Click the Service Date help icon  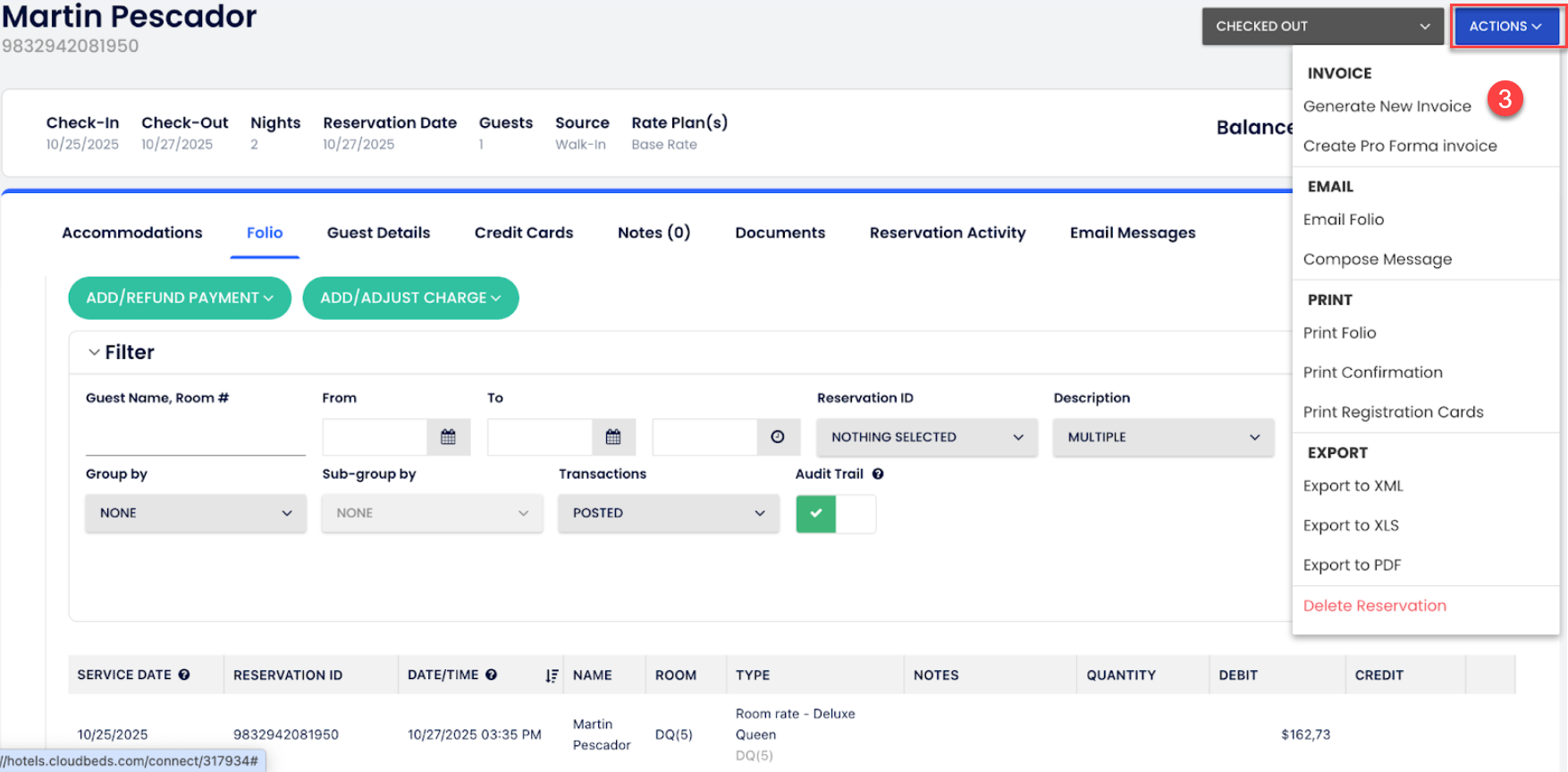pyautogui.click(x=184, y=675)
